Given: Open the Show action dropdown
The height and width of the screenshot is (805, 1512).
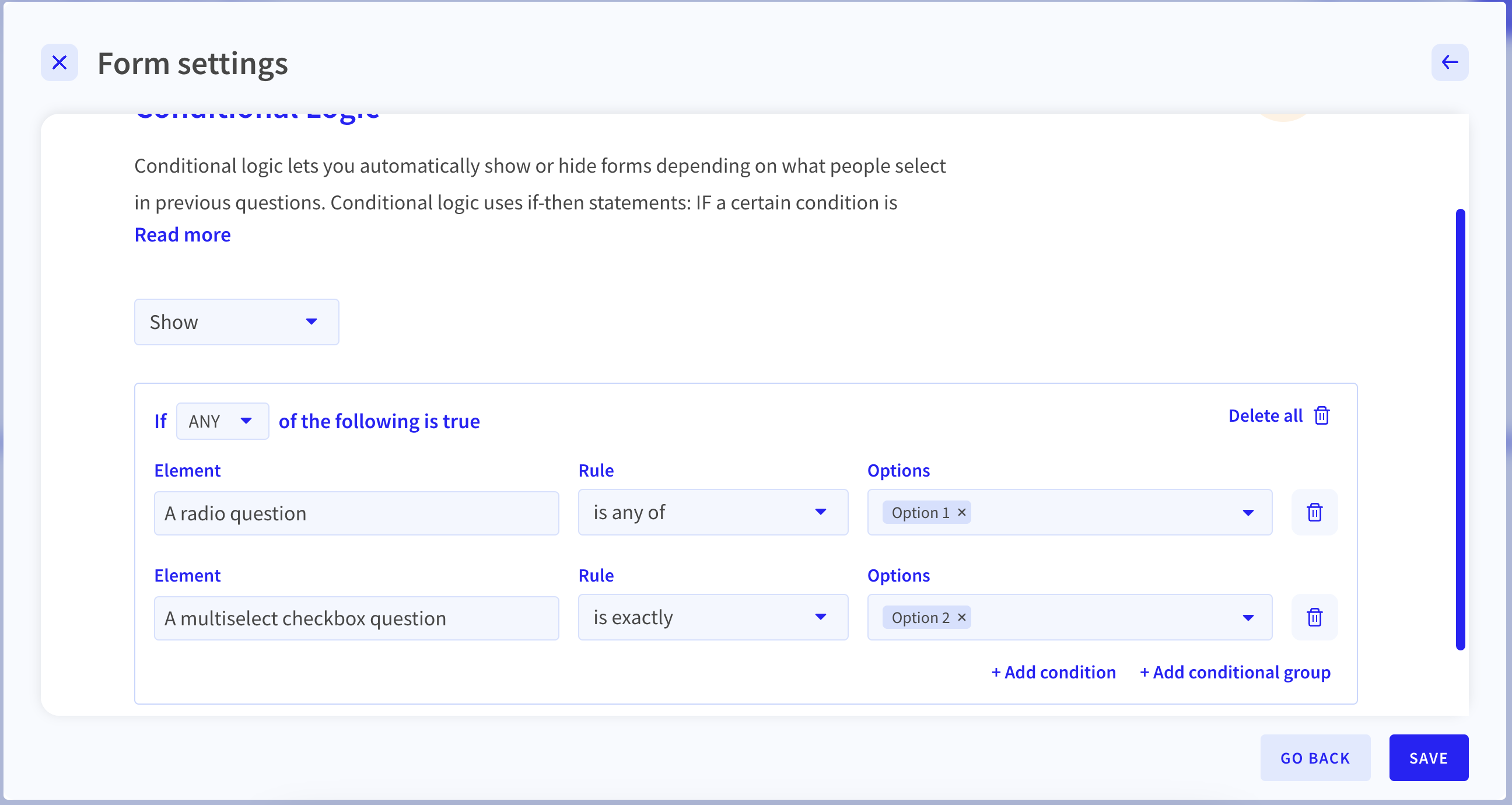Looking at the screenshot, I should click(x=237, y=322).
